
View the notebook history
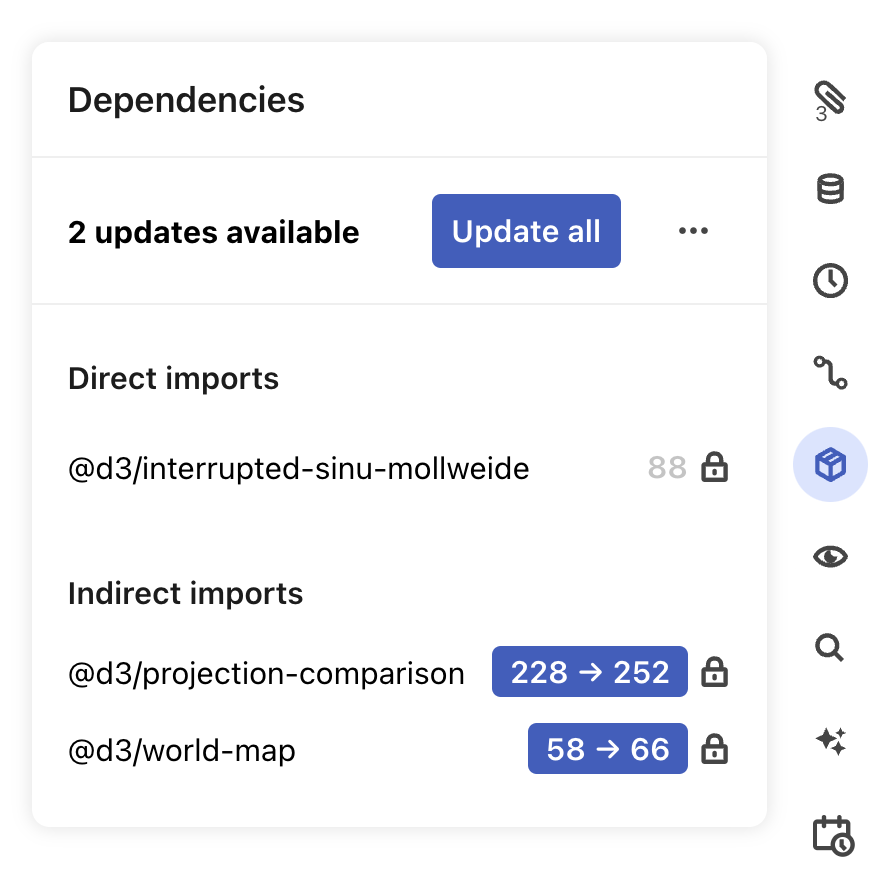(x=829, y=281)
